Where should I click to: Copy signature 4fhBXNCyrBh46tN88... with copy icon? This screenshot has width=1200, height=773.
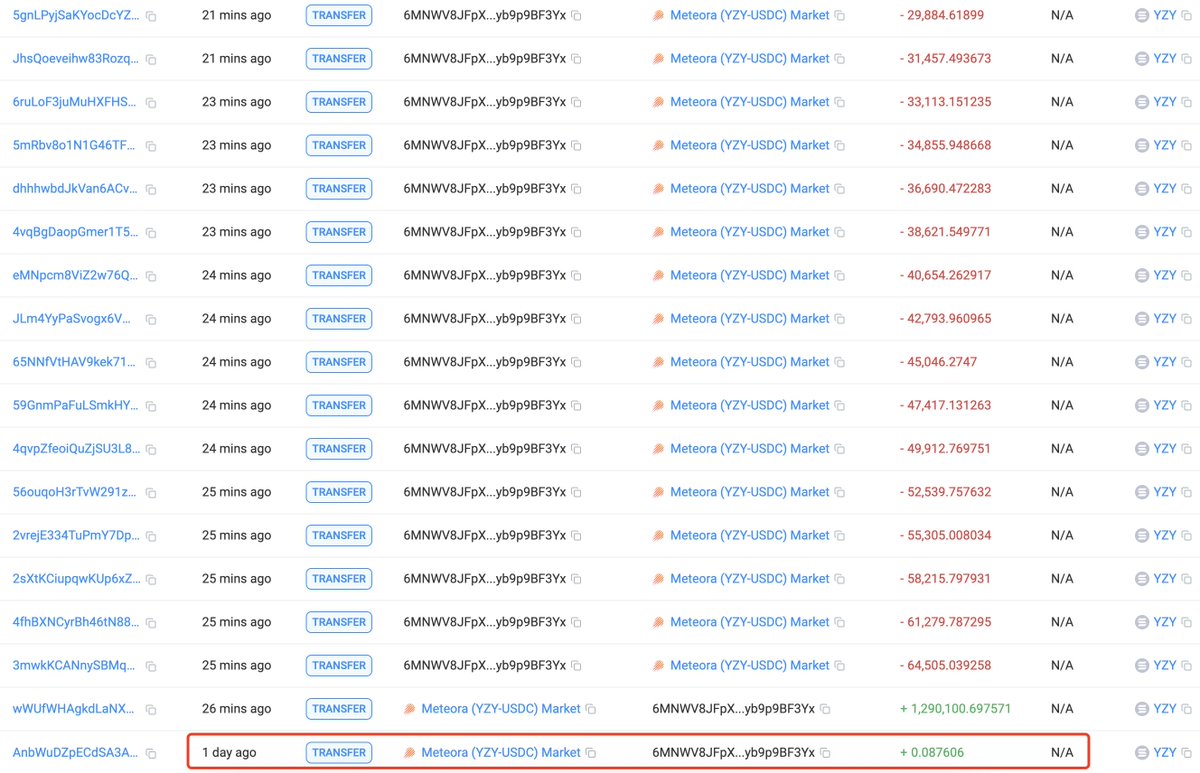coord(151,623)
